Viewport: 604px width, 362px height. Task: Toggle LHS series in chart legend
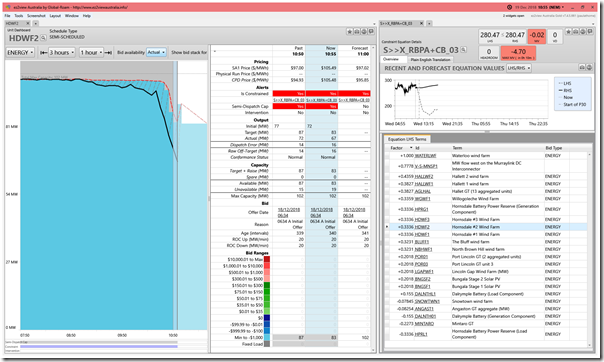tap(567, 83)
